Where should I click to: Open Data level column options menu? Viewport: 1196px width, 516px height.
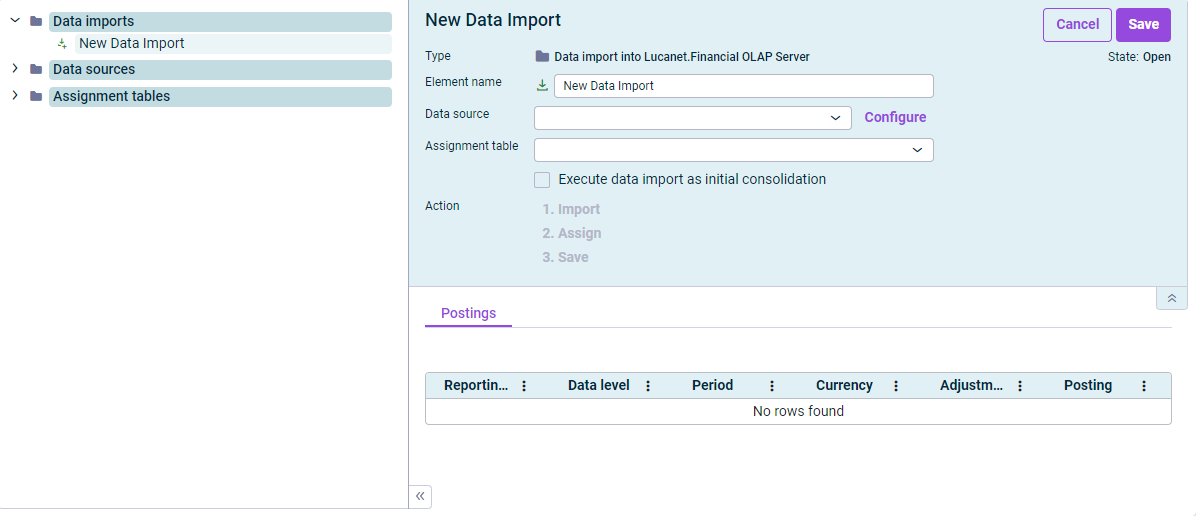click(x=648, y=386)
